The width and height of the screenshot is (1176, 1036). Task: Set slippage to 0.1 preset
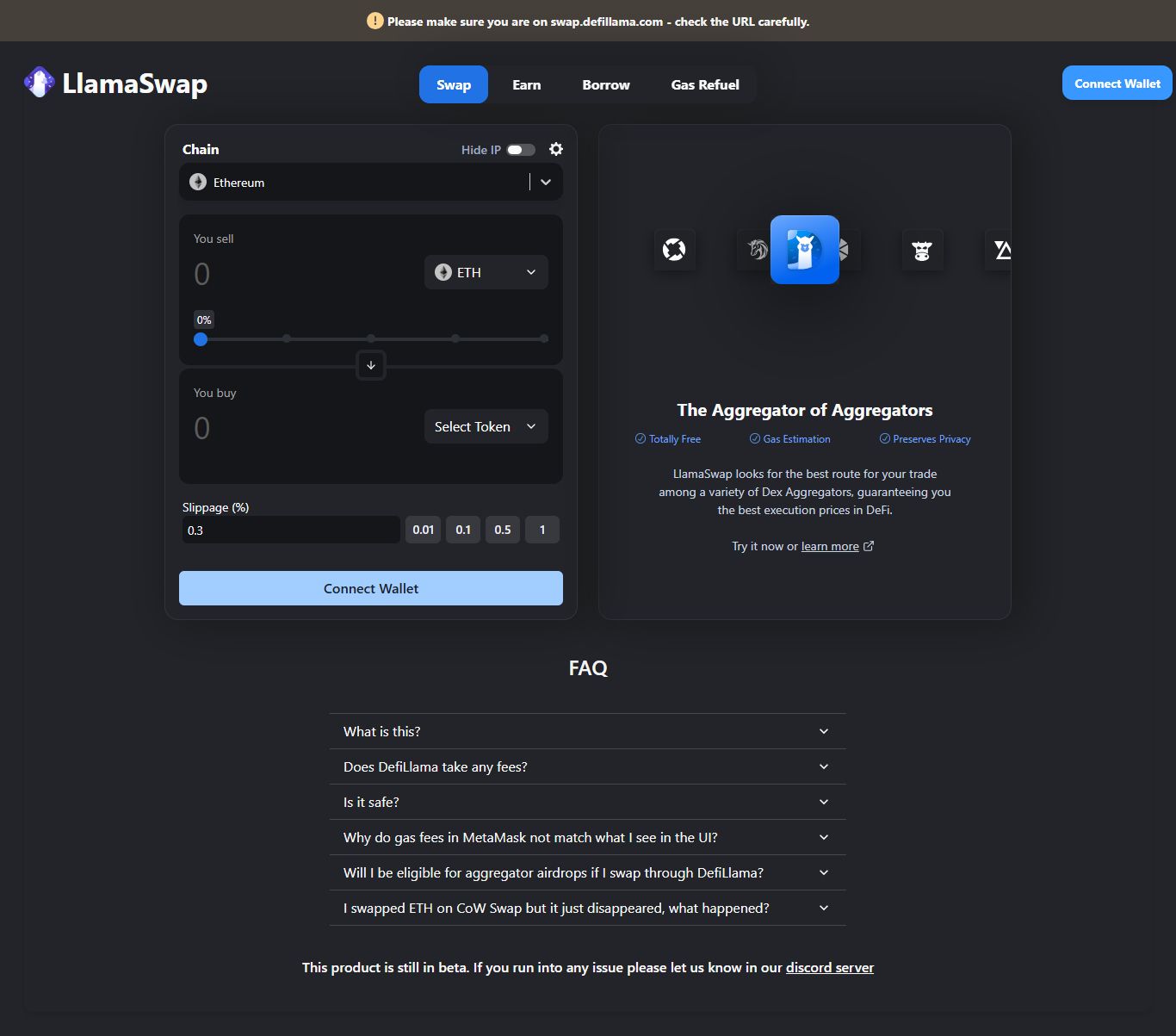point(463,530)
